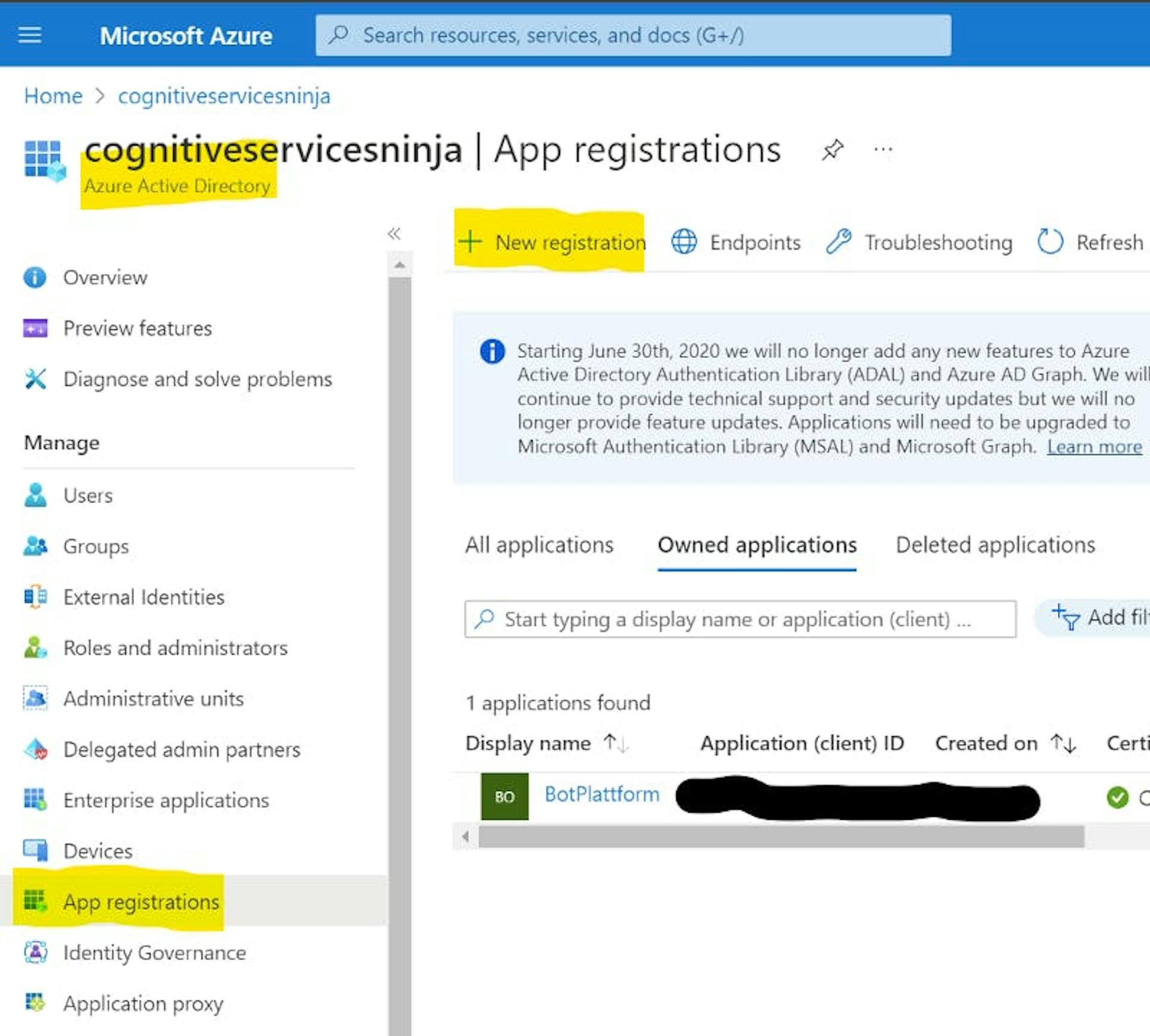Open cognitiveservicesninja breadcrumb link

[224, 96]
